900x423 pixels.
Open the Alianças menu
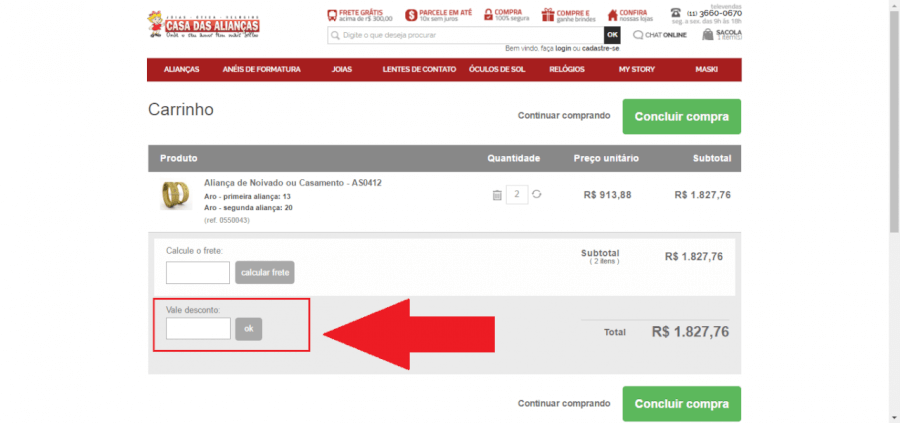182,69
